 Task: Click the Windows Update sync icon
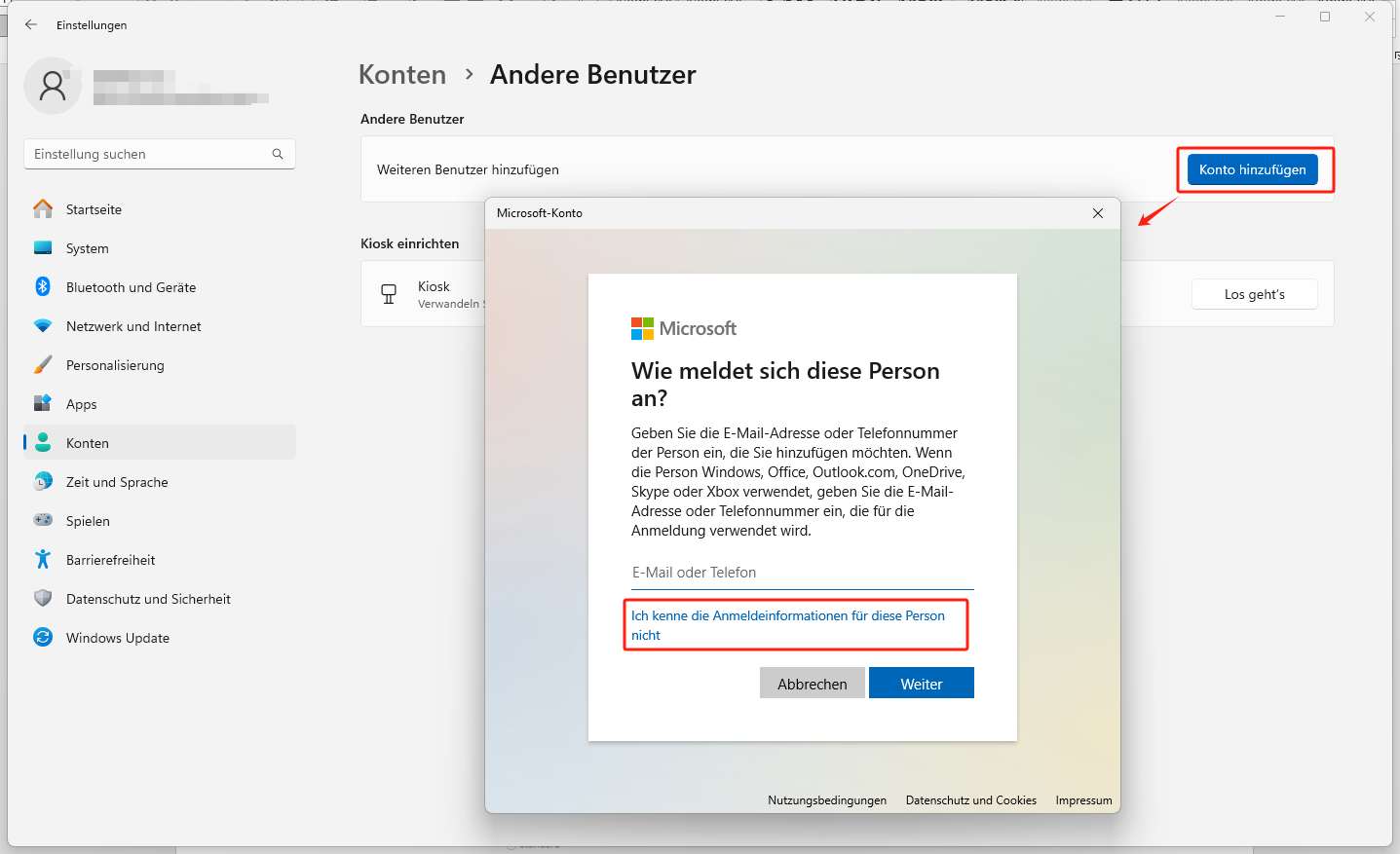[x=43, y=637]
